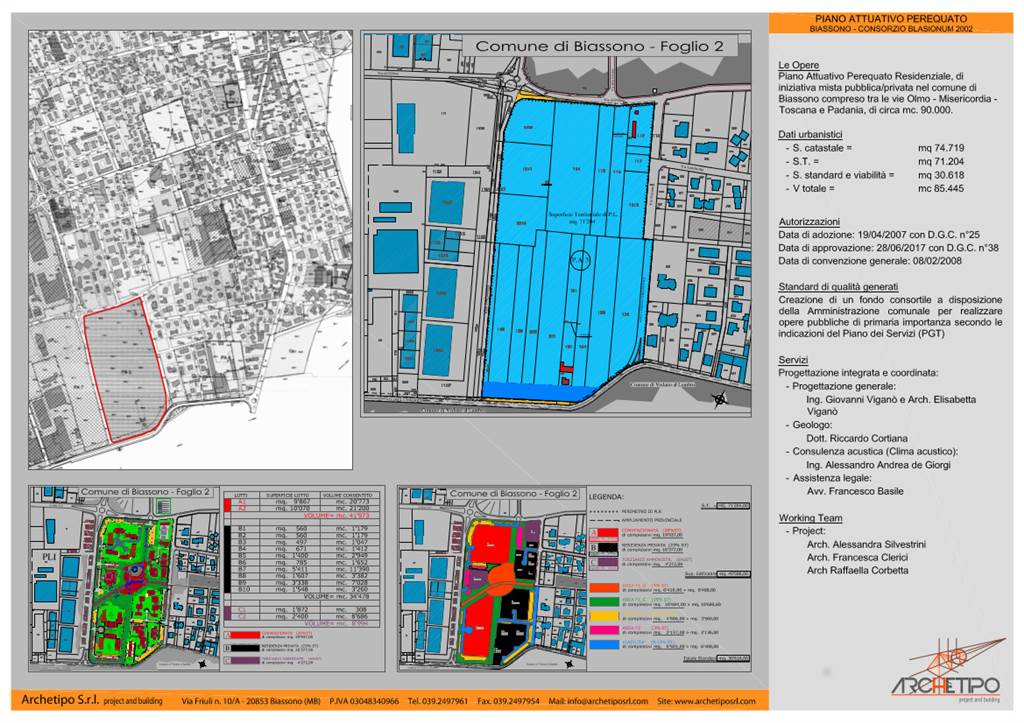1024x723 pixels.
Task: Click the 'Data di adozione: 19/04/2007' line
Action: coord(878,234)
